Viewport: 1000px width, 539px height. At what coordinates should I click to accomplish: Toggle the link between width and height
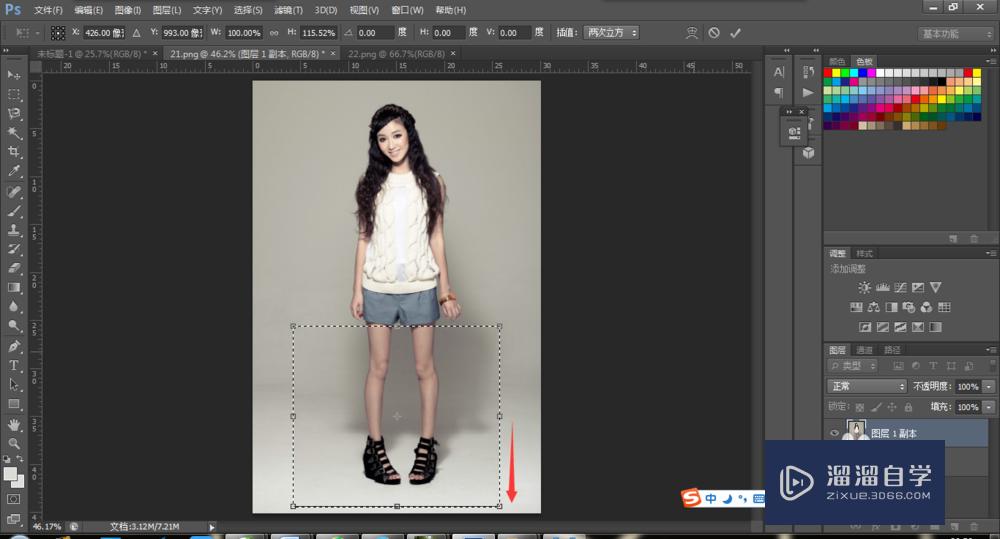tap(274, 33)
